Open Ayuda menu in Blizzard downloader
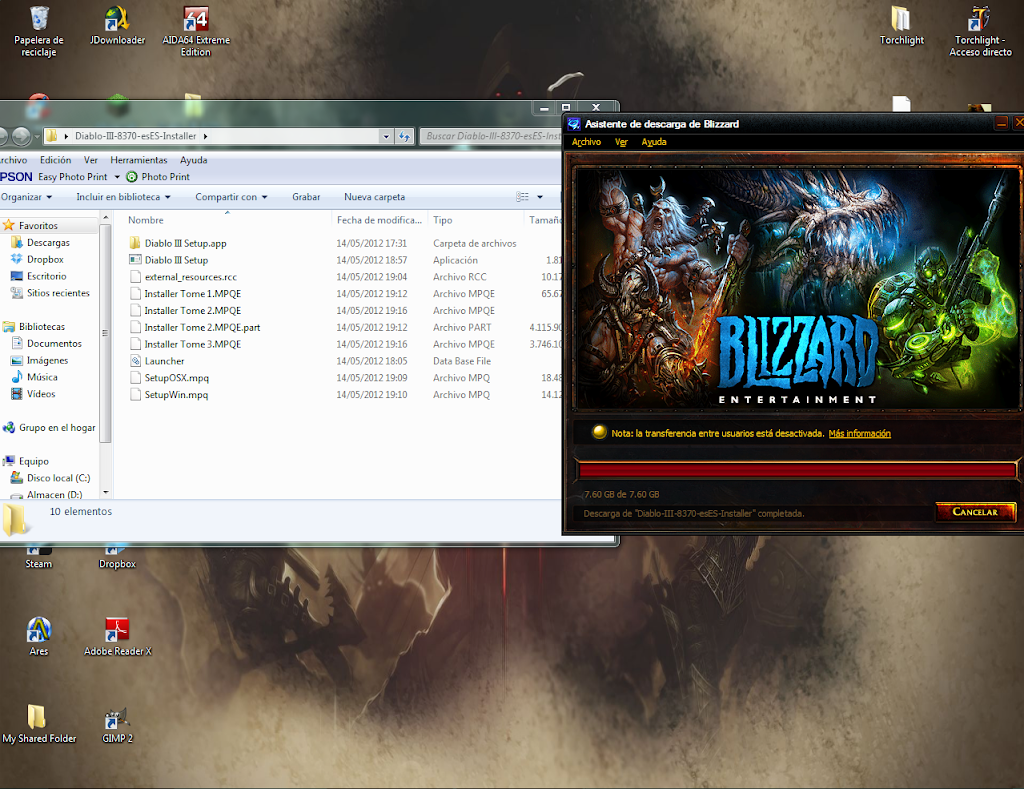1024x789 pixels. pyautogui.click(x=654, y=142)
